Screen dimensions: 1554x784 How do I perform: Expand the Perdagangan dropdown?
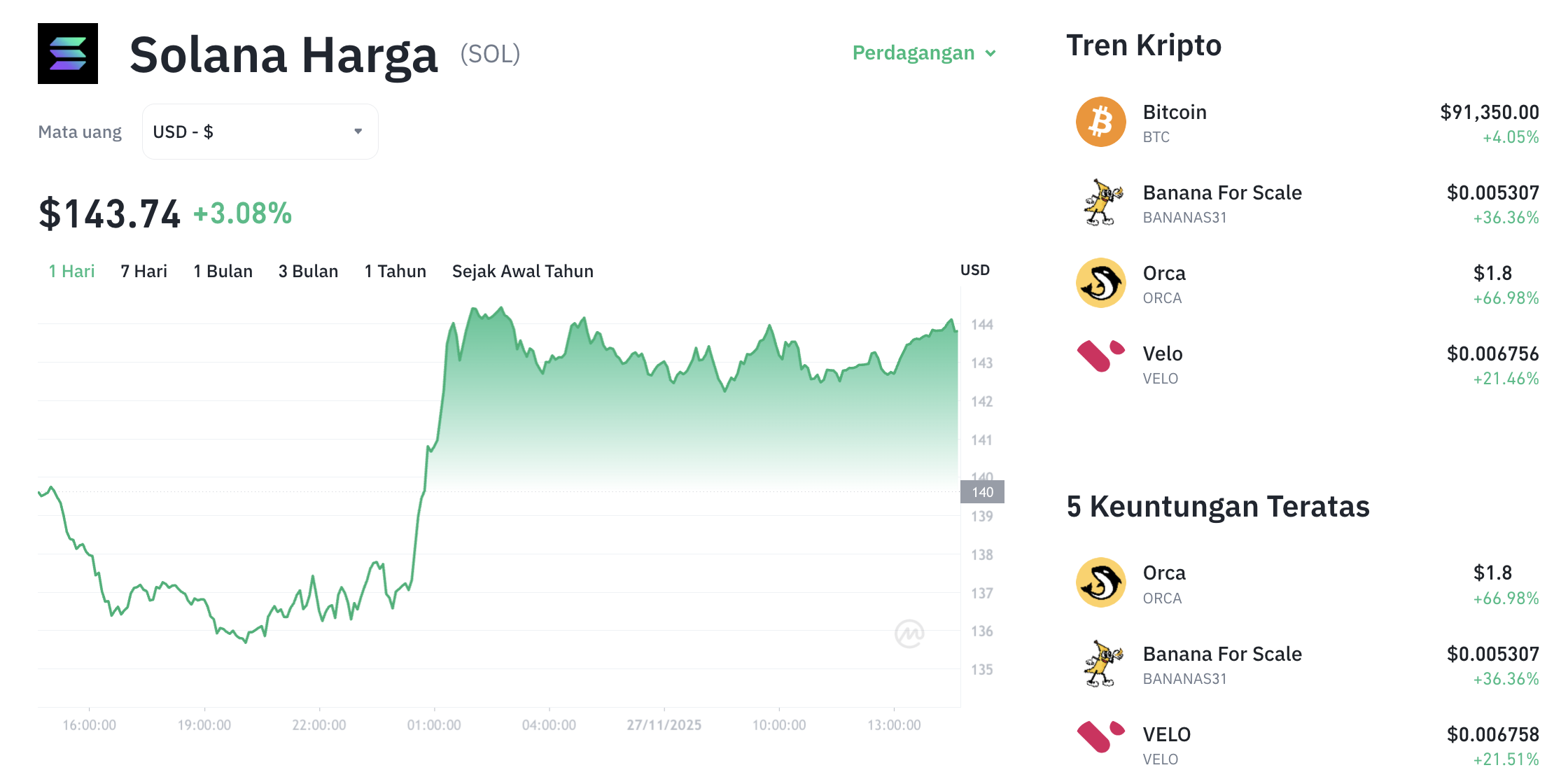[x=923, y=52]
